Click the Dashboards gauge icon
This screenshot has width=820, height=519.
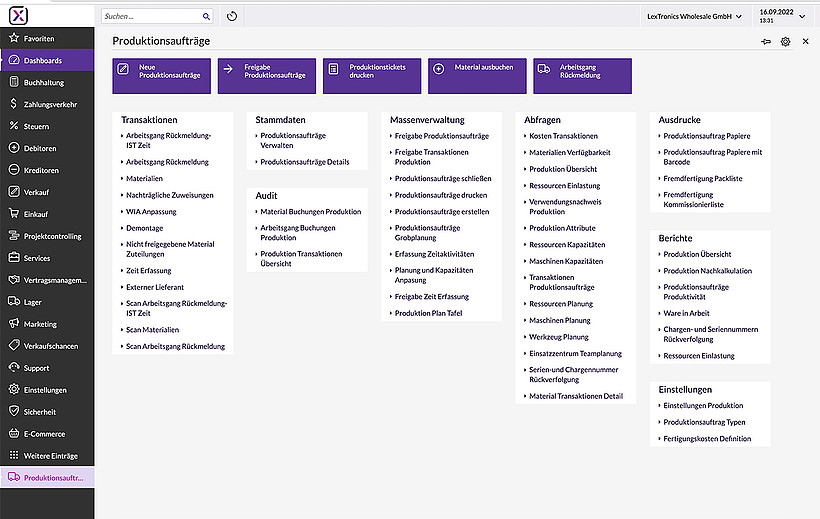click(x=14, y=60)
